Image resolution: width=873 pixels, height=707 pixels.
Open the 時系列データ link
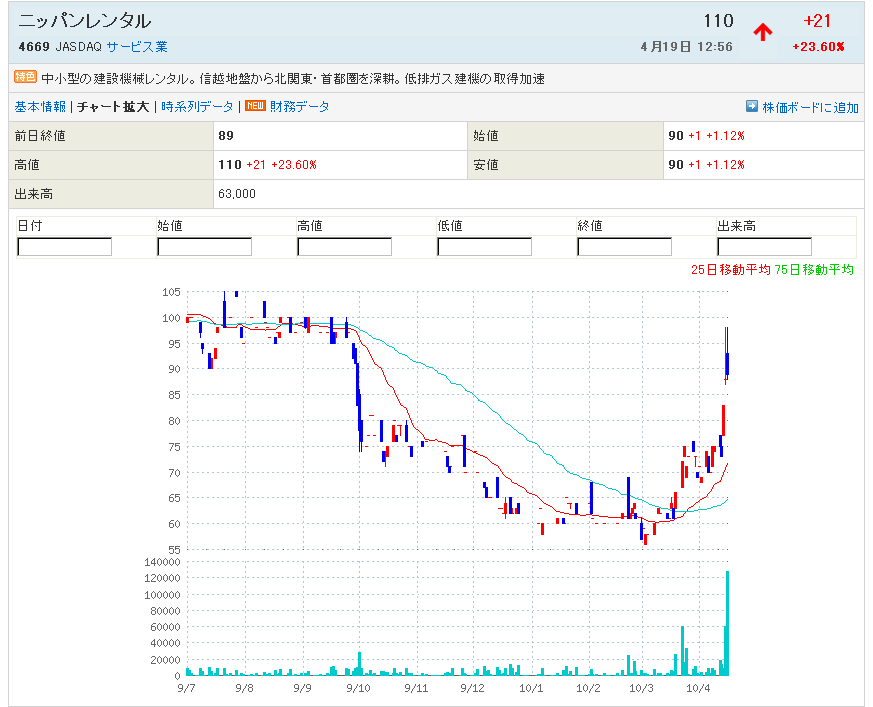click(197, 106)
